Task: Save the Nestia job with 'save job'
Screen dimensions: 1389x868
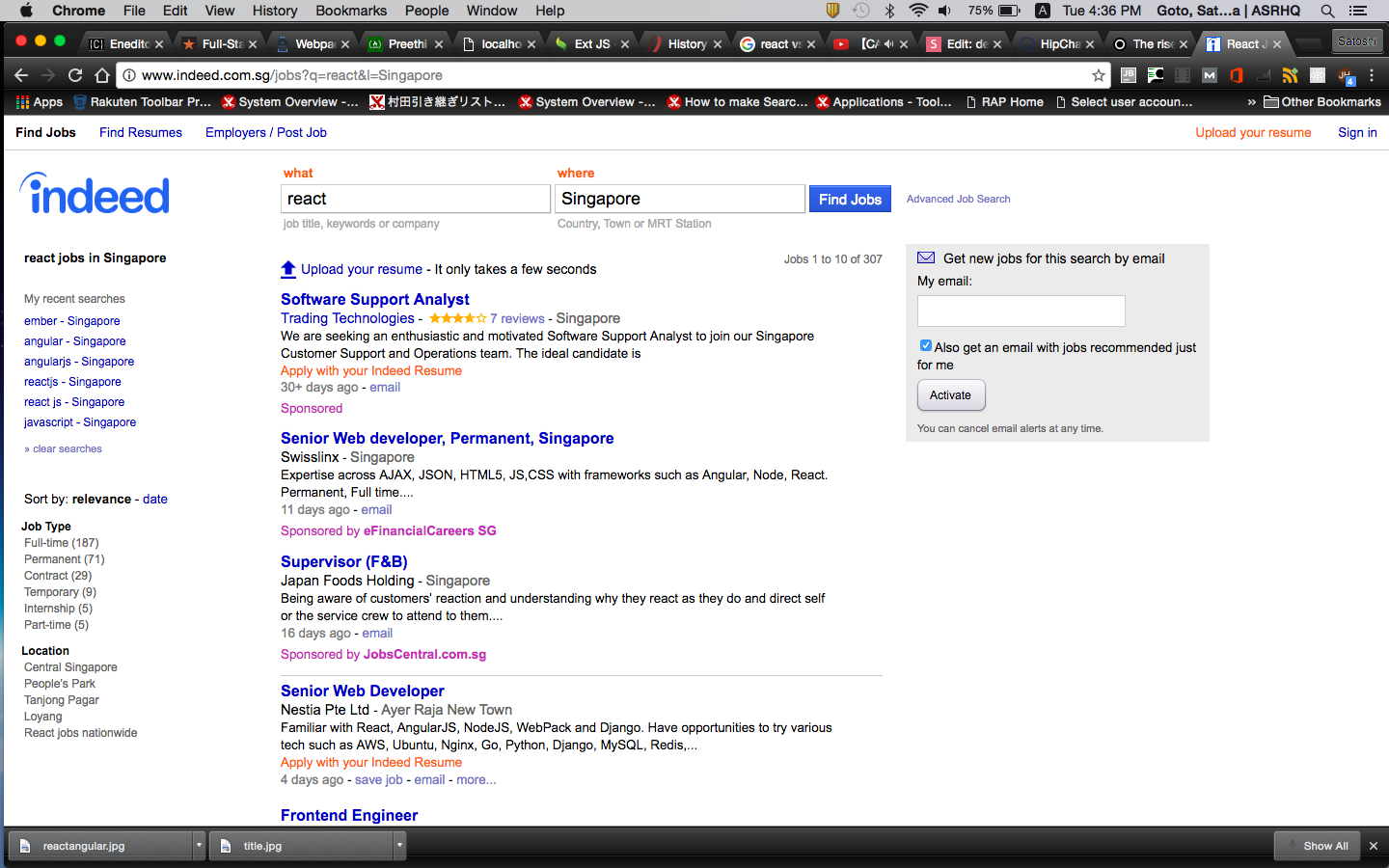Action: pyautogui.click(x=379, y=779)
